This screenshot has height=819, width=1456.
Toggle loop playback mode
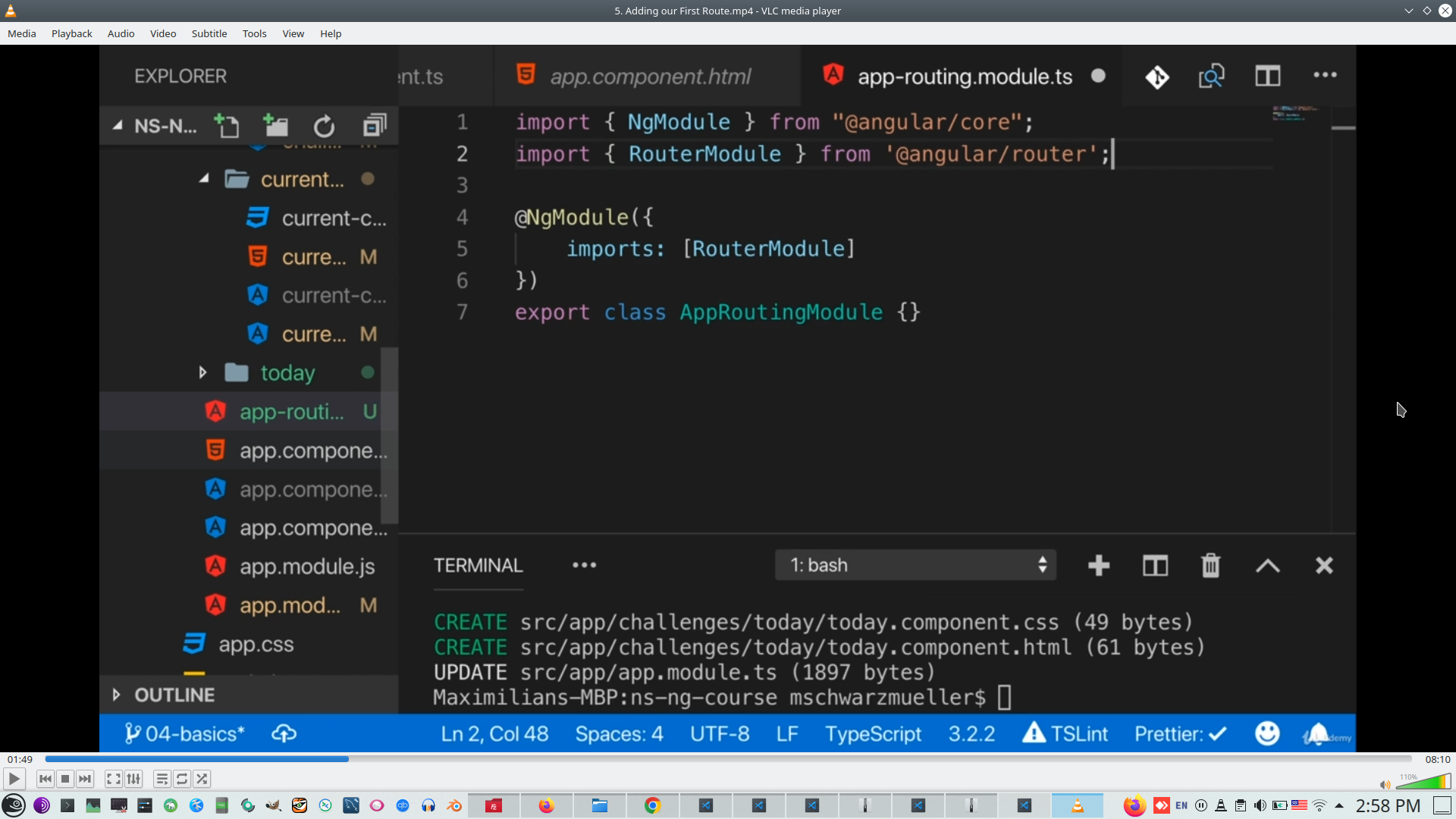click(x=182, y=779)
